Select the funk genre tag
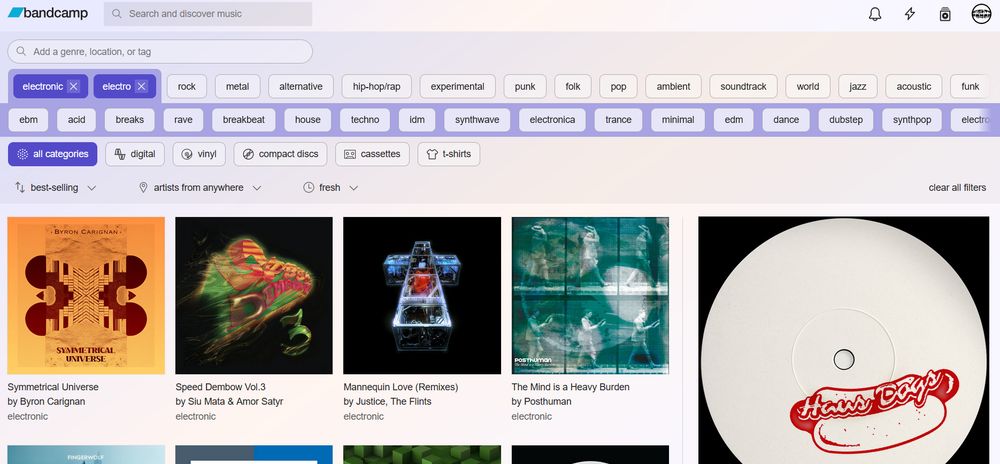The height and width of the screenshot is (464, 1000). pyautogui.click(x=970, y=87)
